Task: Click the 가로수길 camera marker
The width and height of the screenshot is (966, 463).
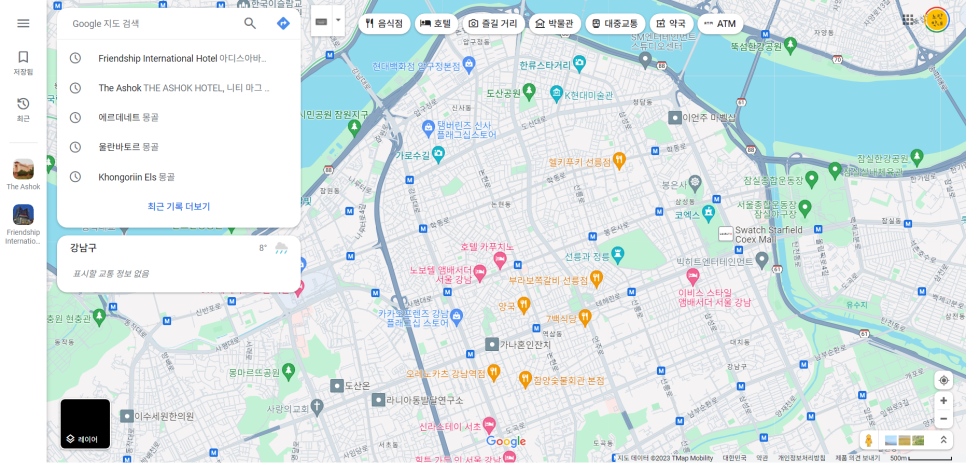Action: point(438,153)
